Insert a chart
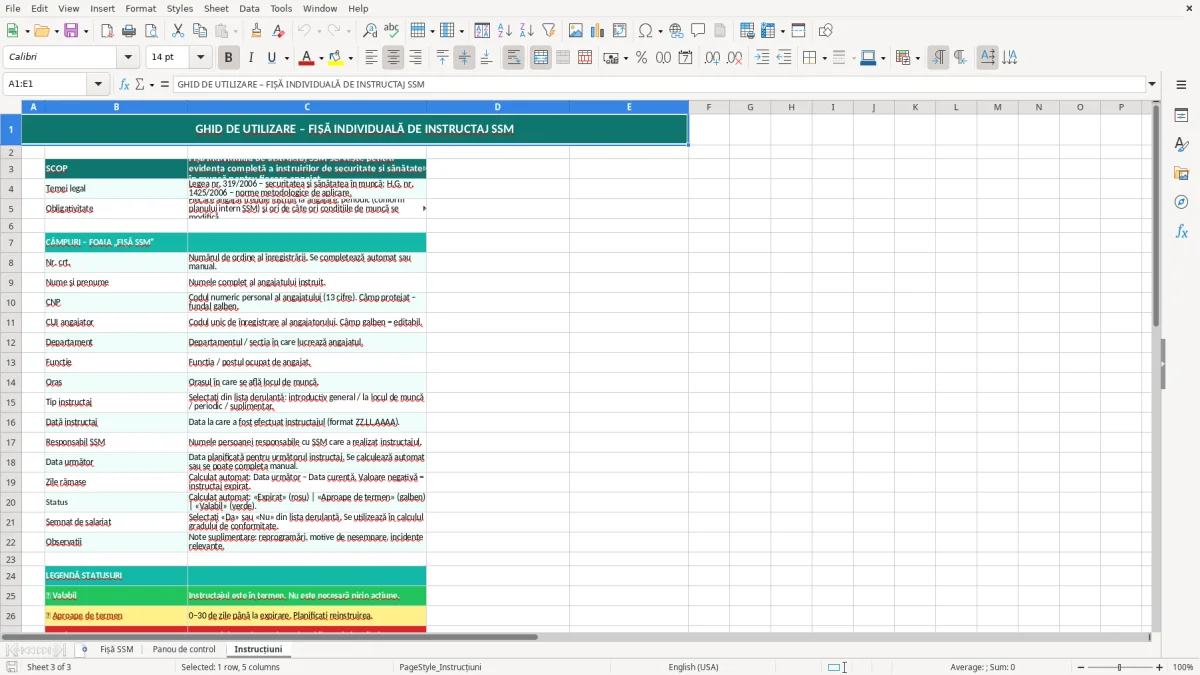 click(598, 31)
